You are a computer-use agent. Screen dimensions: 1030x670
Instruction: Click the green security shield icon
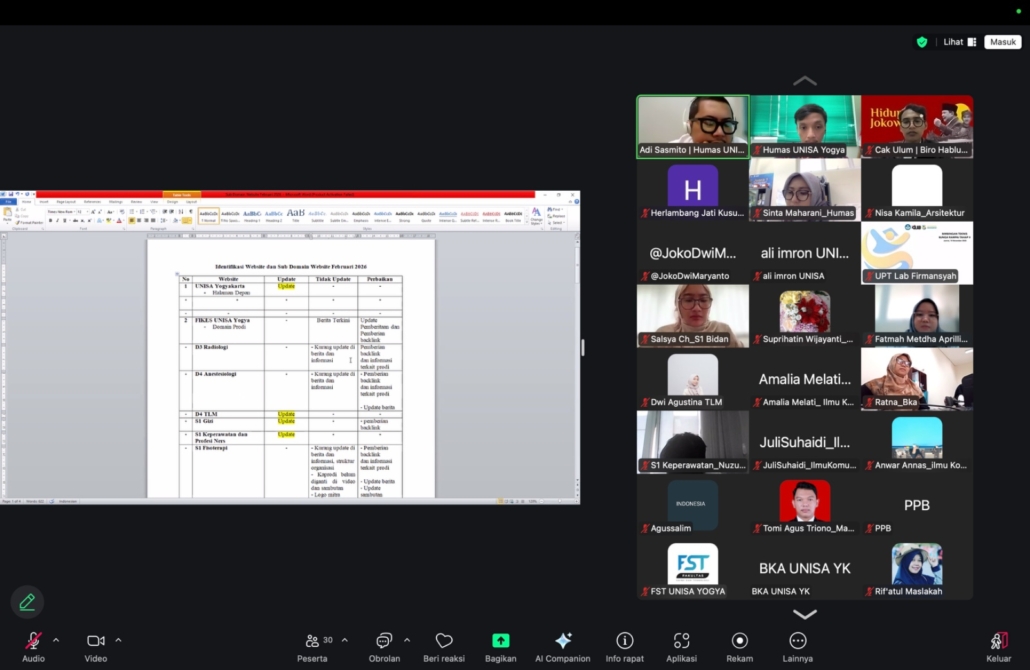[x=922, y=42]
